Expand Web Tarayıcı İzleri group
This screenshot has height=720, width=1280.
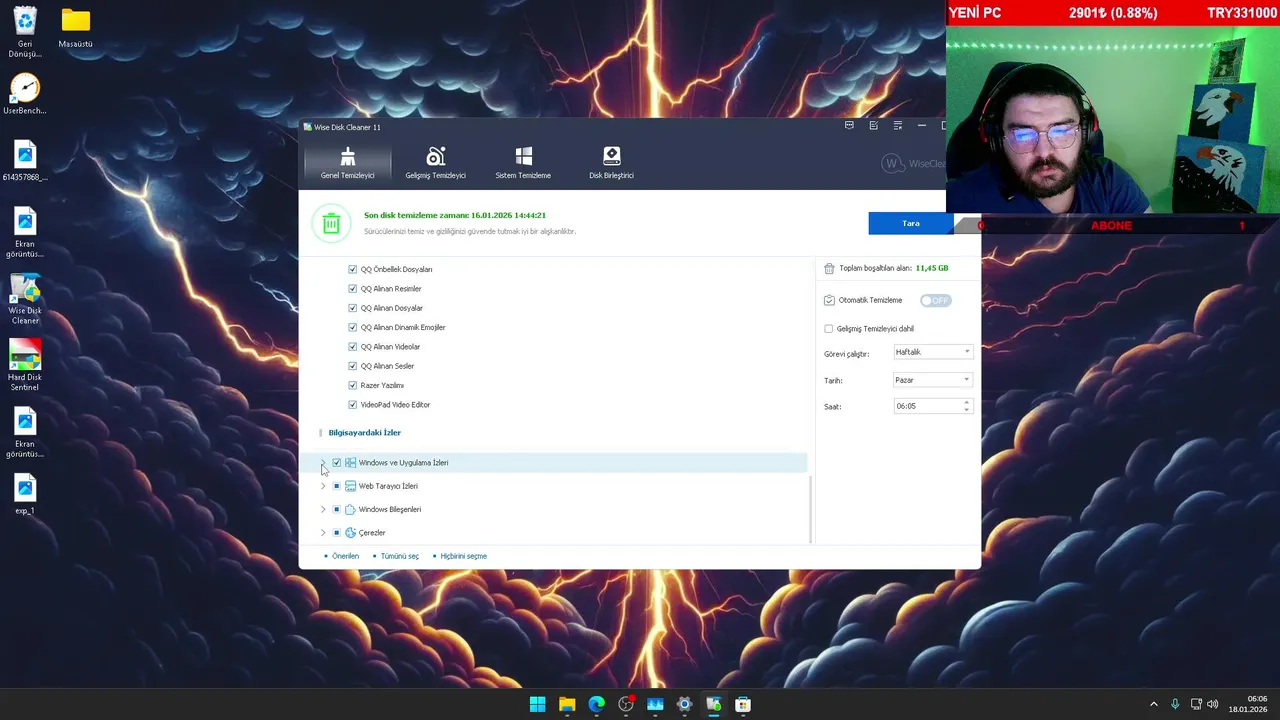coord(323,486)
